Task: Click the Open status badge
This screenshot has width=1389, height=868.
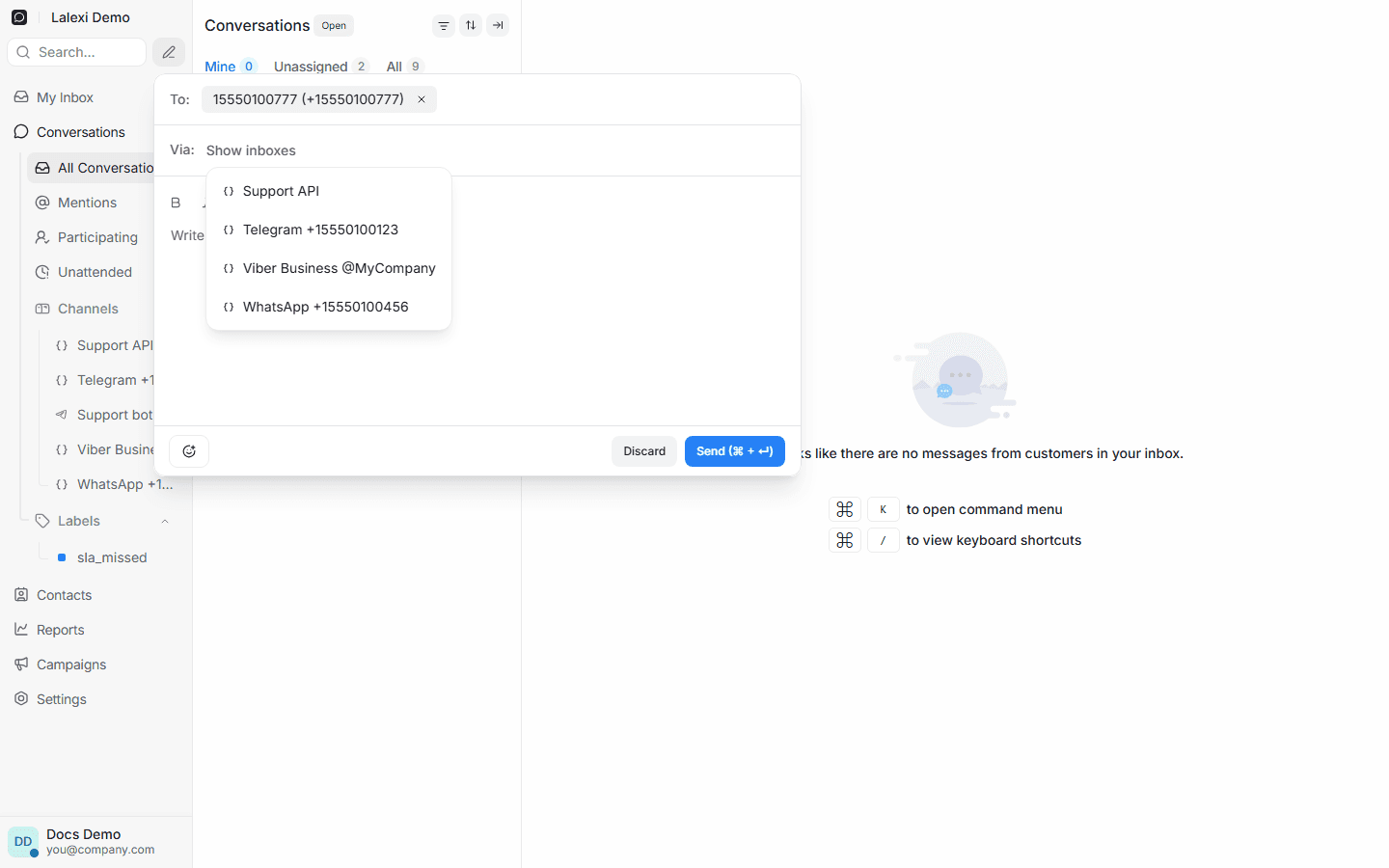Action: coord(334,26)
